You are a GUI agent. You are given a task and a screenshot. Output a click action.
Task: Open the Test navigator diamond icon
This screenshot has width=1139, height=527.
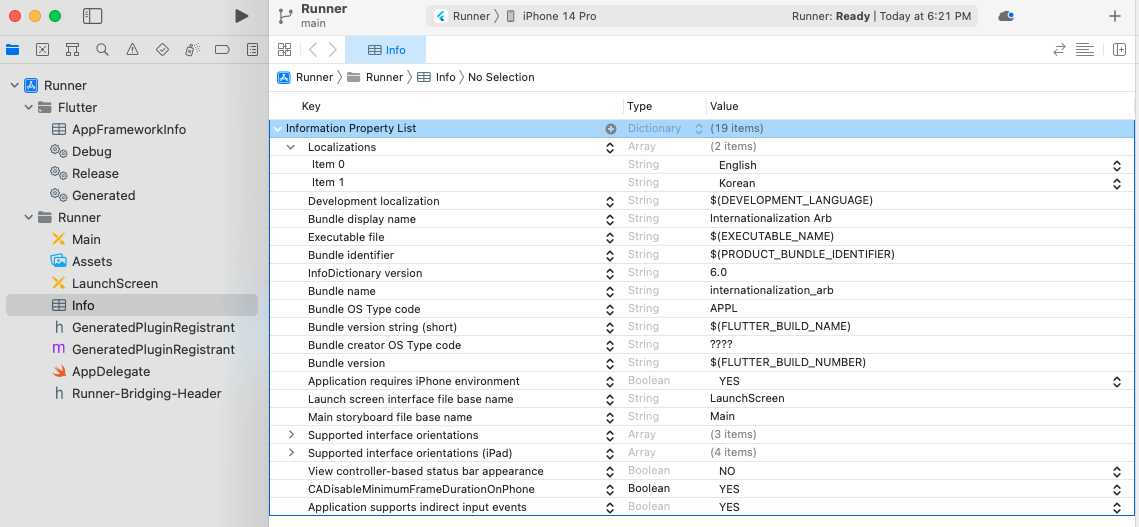pos(163,49)
